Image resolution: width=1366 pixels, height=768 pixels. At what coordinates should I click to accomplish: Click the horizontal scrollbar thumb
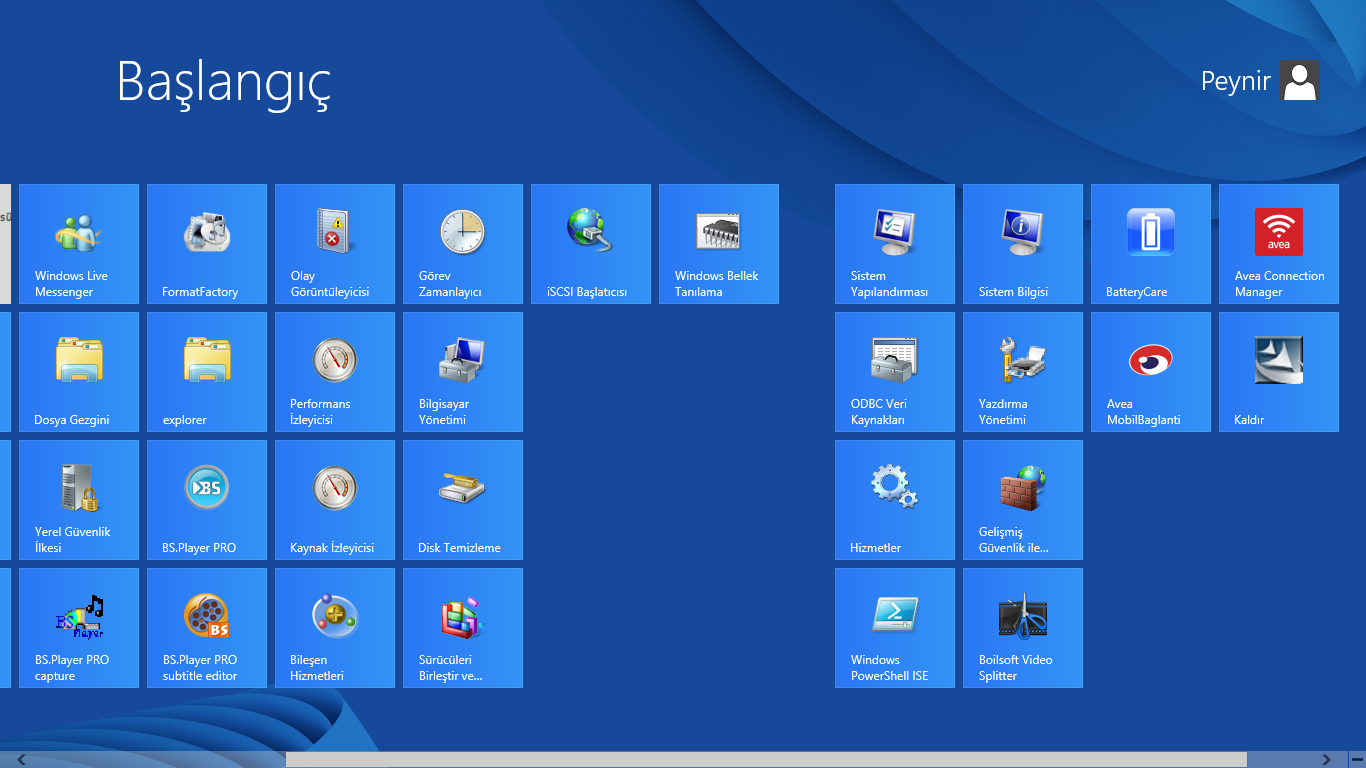[x=766, y=760]
